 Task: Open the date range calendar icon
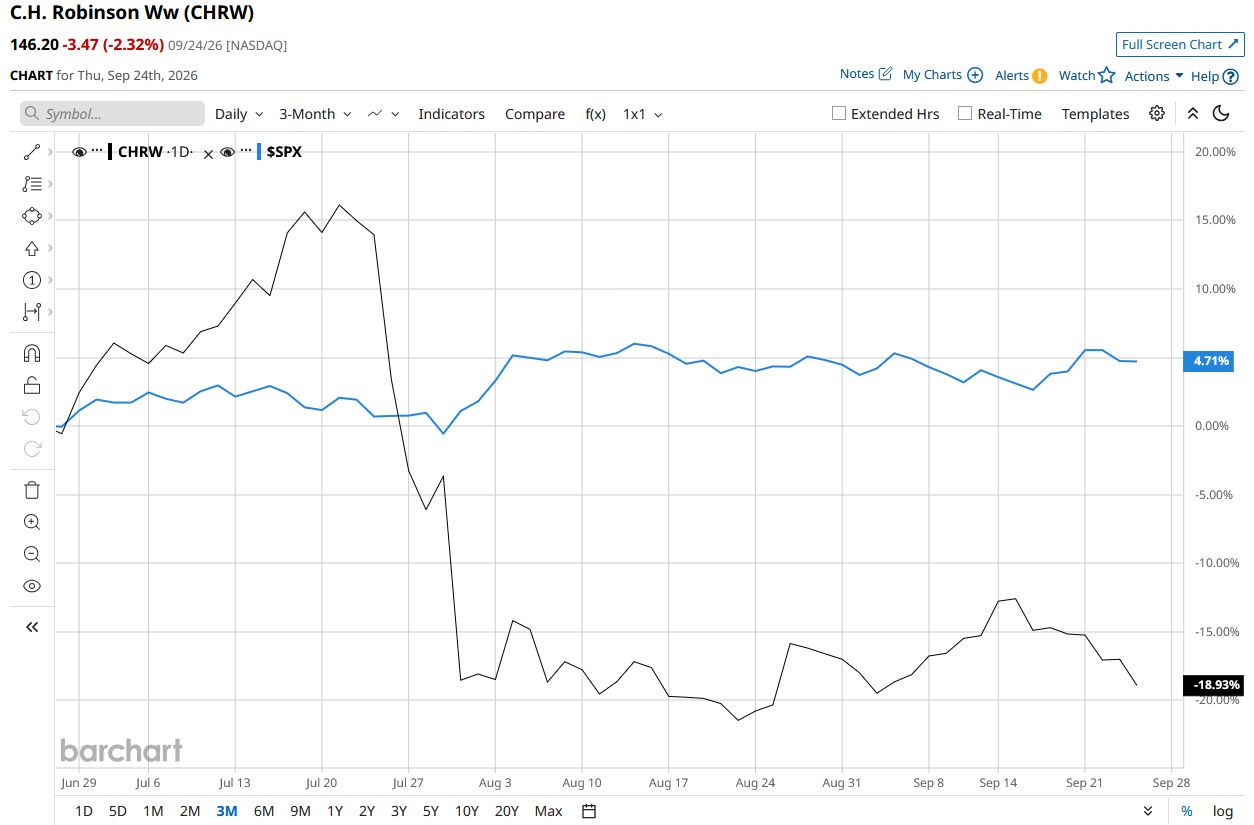click(x=589, y=811)
